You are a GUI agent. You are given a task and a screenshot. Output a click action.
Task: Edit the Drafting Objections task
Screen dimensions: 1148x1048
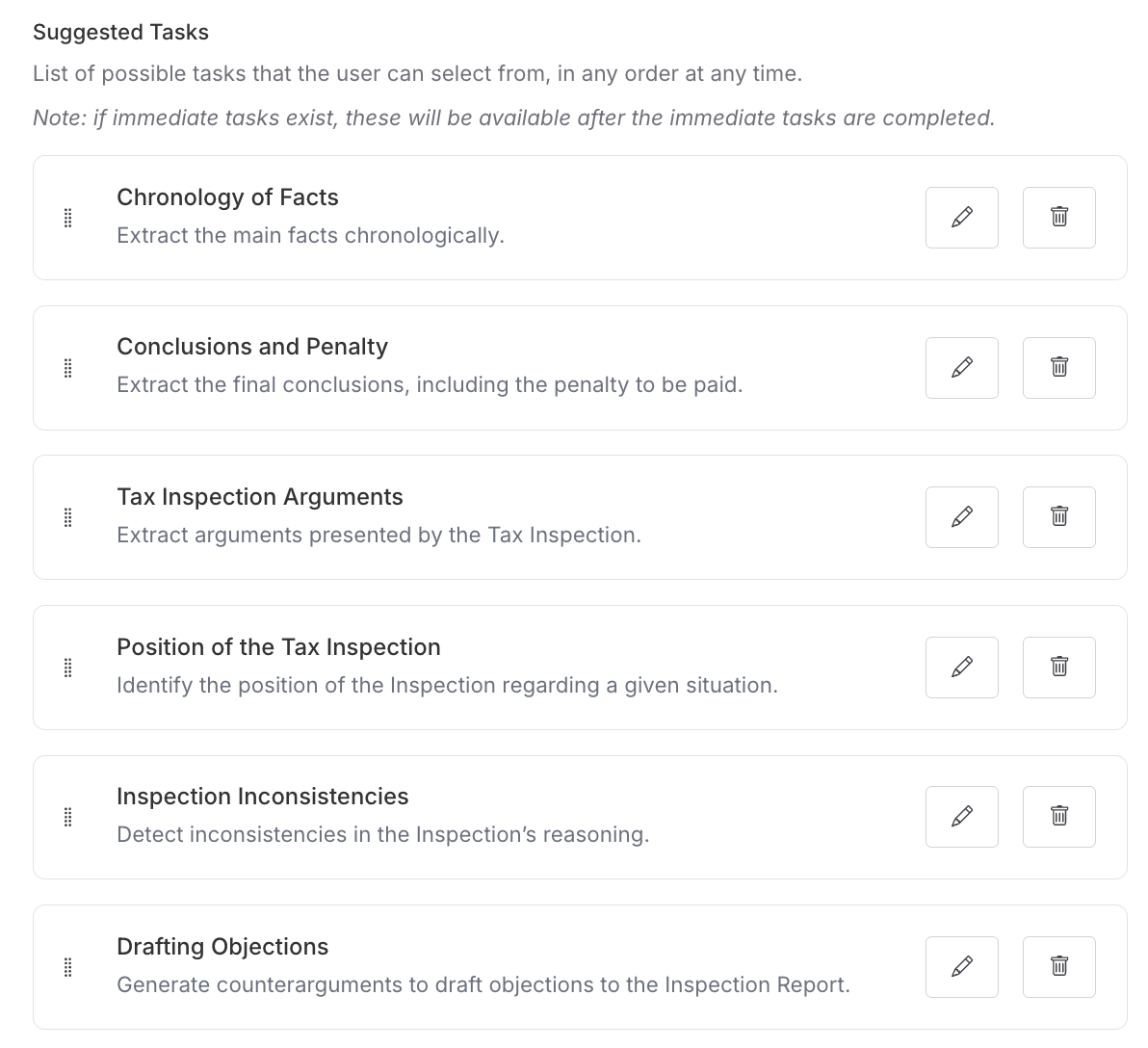point(961,966)
